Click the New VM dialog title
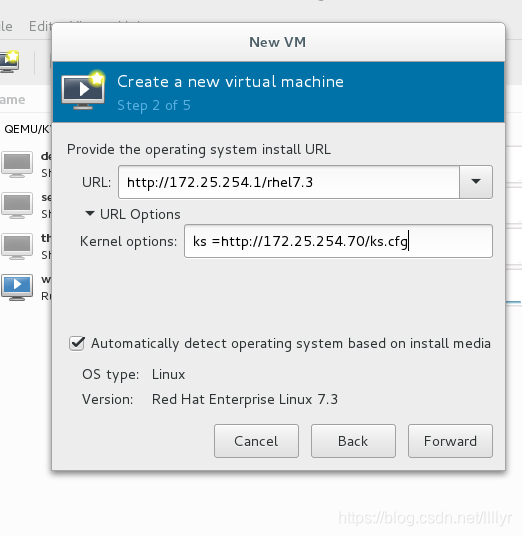The image size is (522, 536). tap(278, 42)
